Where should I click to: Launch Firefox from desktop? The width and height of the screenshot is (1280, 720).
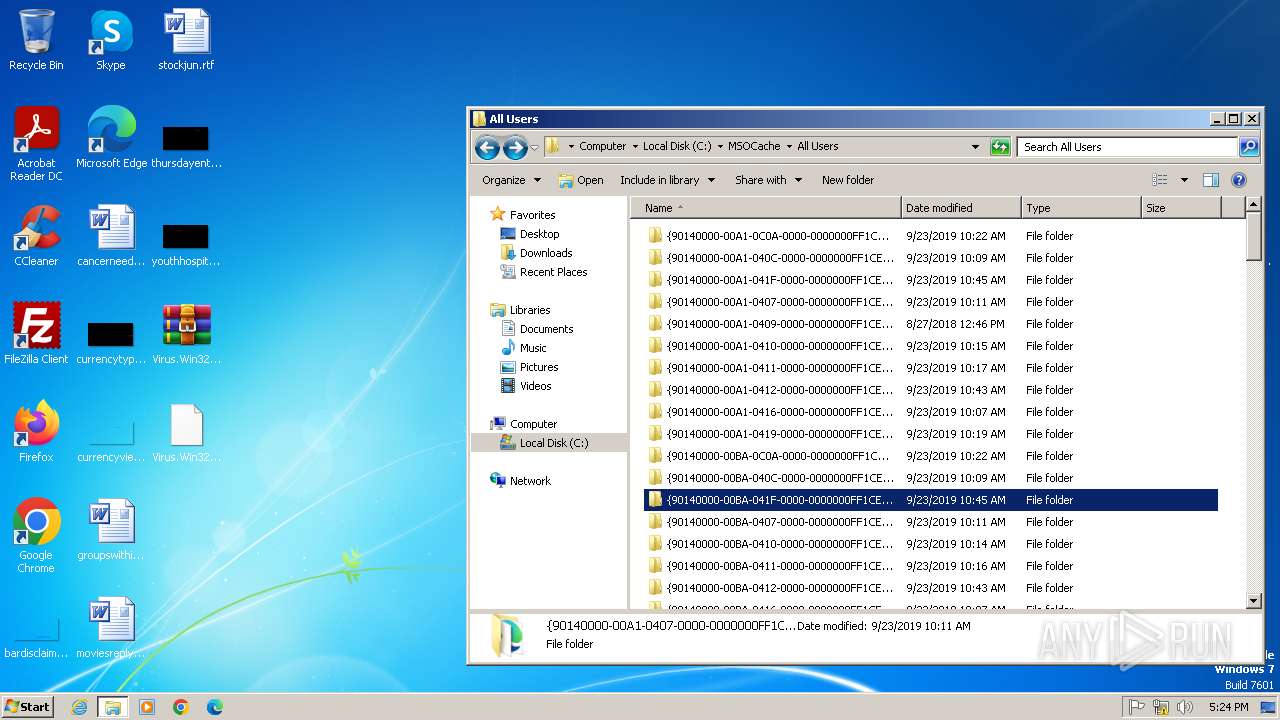point(36,431)
